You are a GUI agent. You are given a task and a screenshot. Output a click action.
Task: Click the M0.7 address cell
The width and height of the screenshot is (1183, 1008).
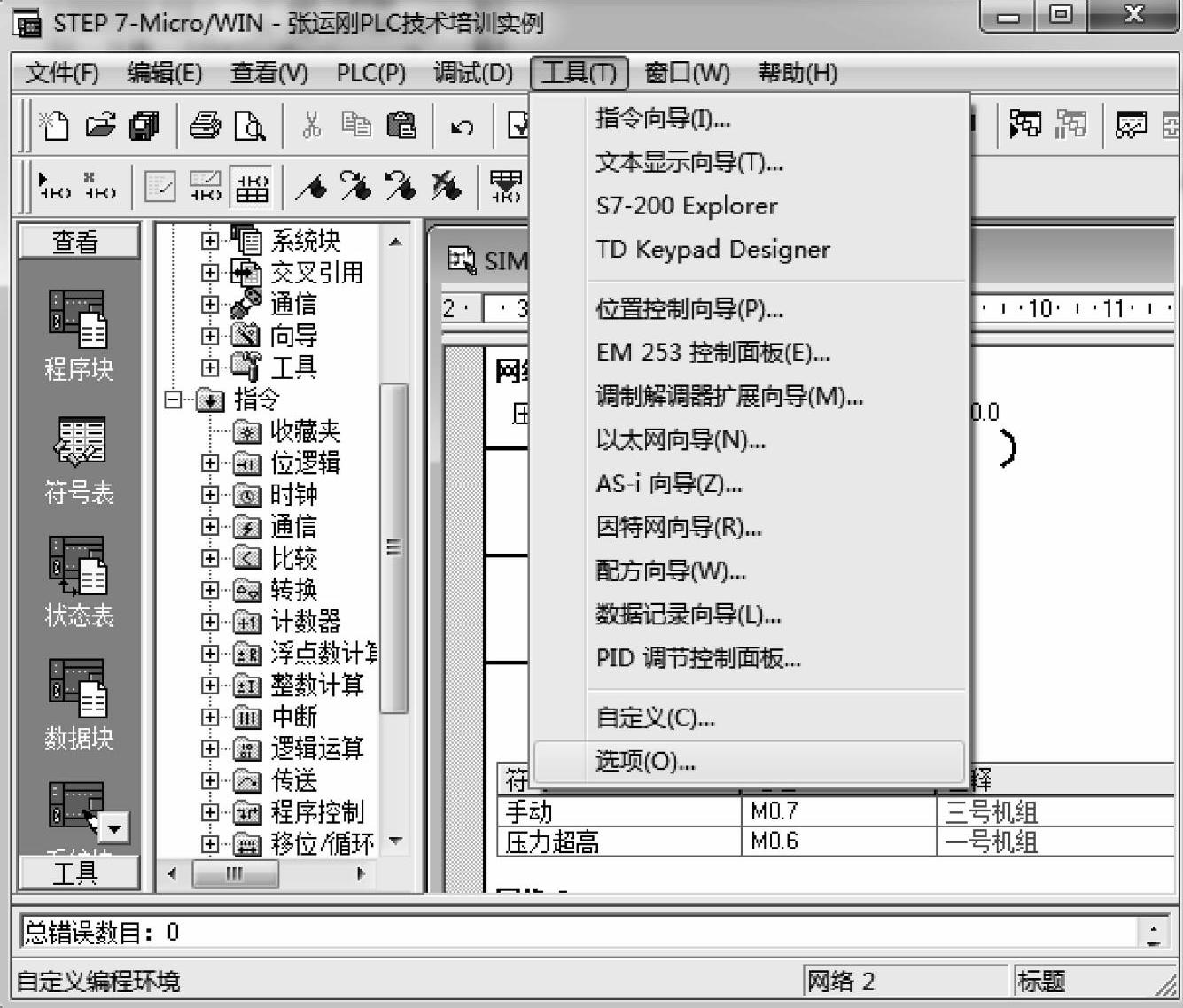pyautogui.click(x=838, y=811)
